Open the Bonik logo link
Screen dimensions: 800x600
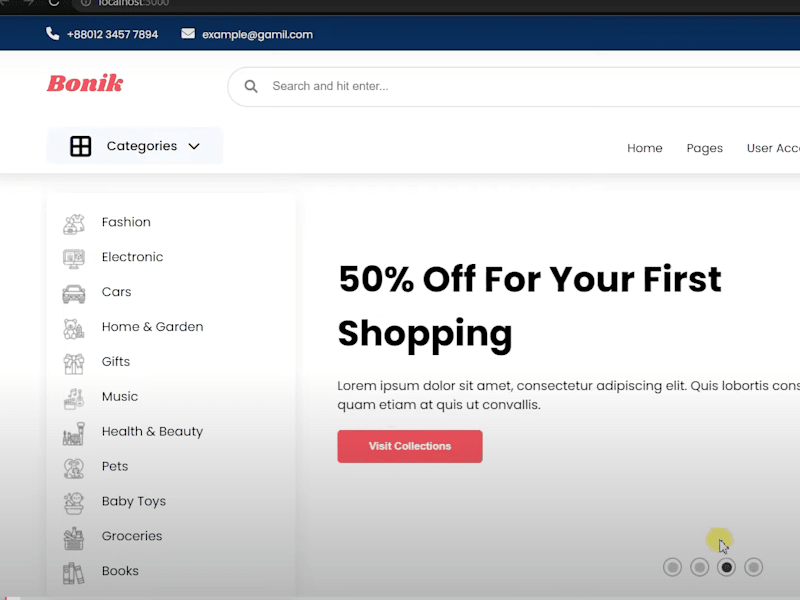(85, 84)
